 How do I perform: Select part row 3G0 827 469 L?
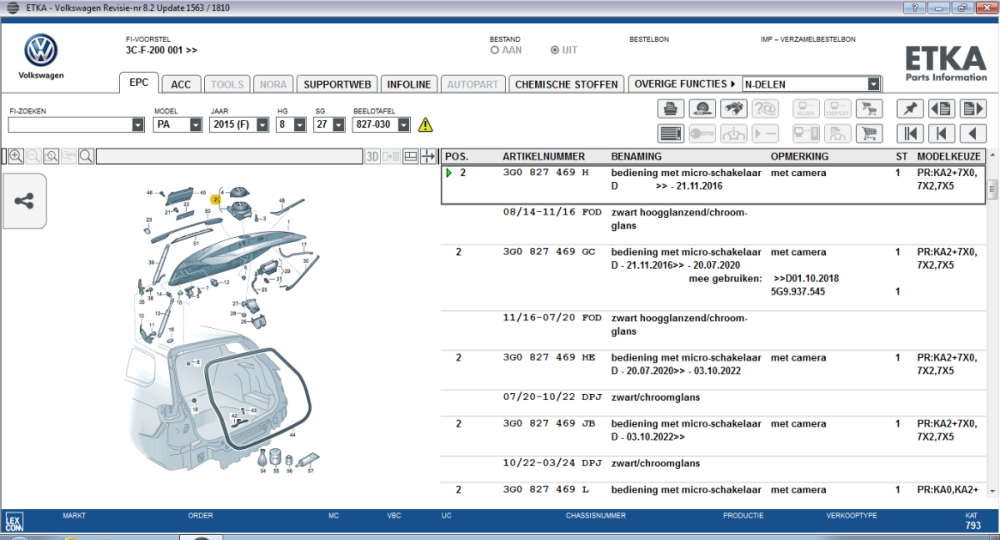(x=714, y=490)
